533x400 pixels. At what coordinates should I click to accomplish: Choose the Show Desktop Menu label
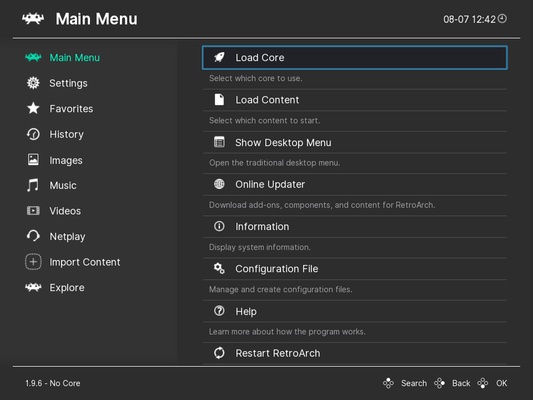(283, 143)
